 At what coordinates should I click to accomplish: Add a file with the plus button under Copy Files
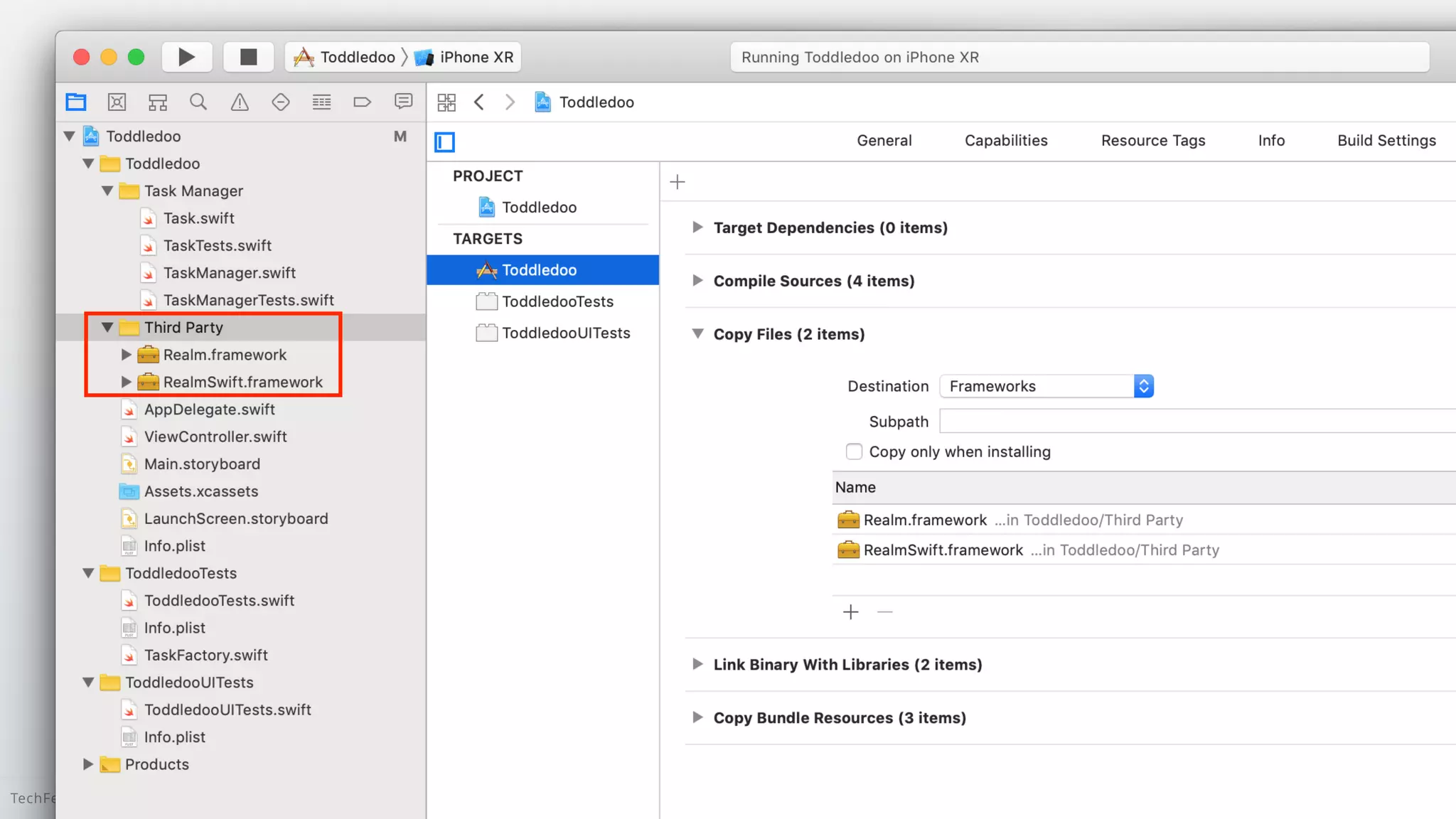[x=850, y=612]
